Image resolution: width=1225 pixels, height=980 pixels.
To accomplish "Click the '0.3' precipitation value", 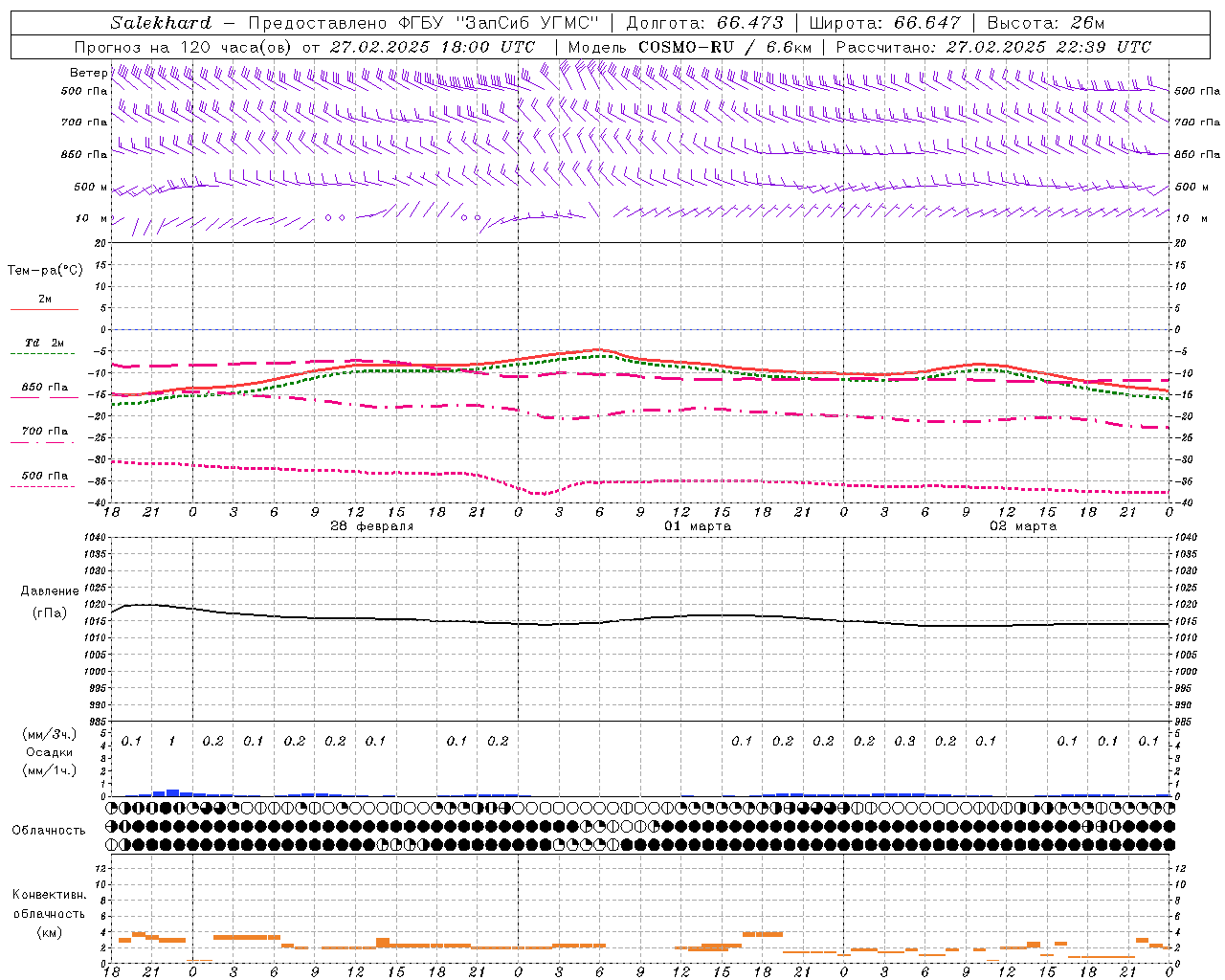I will 904,741.
